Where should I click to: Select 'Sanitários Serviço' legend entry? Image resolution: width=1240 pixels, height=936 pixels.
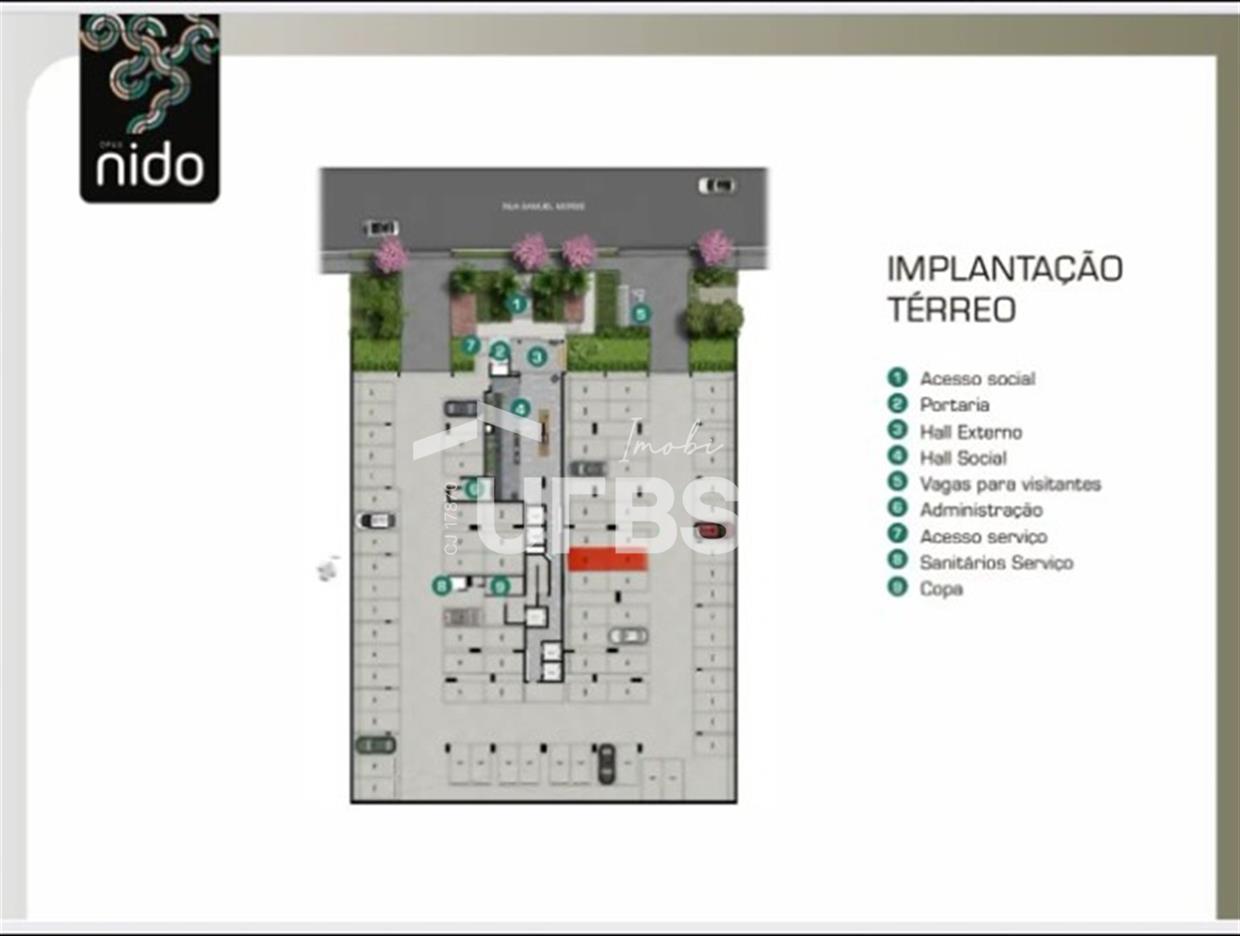pos(996,563)
